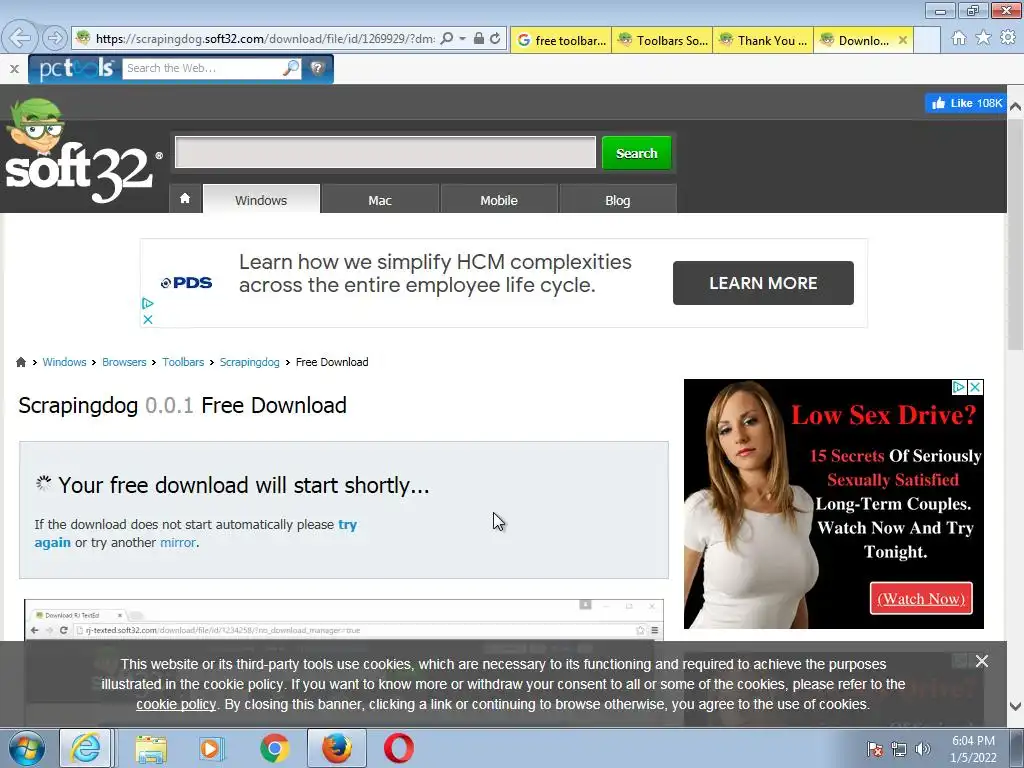Viewport: 1024px width, 768px height.
Task: Open the Windows breadcrumb link
Action: tap(64, 362)
